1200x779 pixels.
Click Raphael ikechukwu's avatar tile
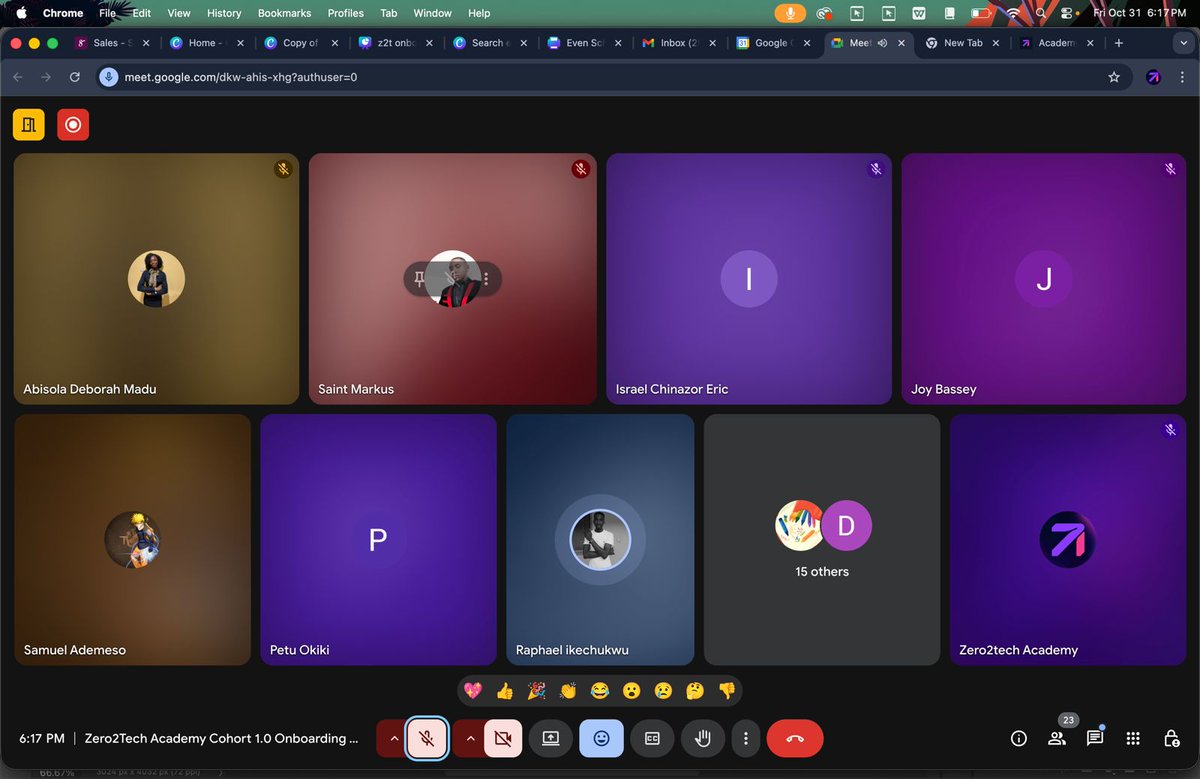[x=600, y=540]
